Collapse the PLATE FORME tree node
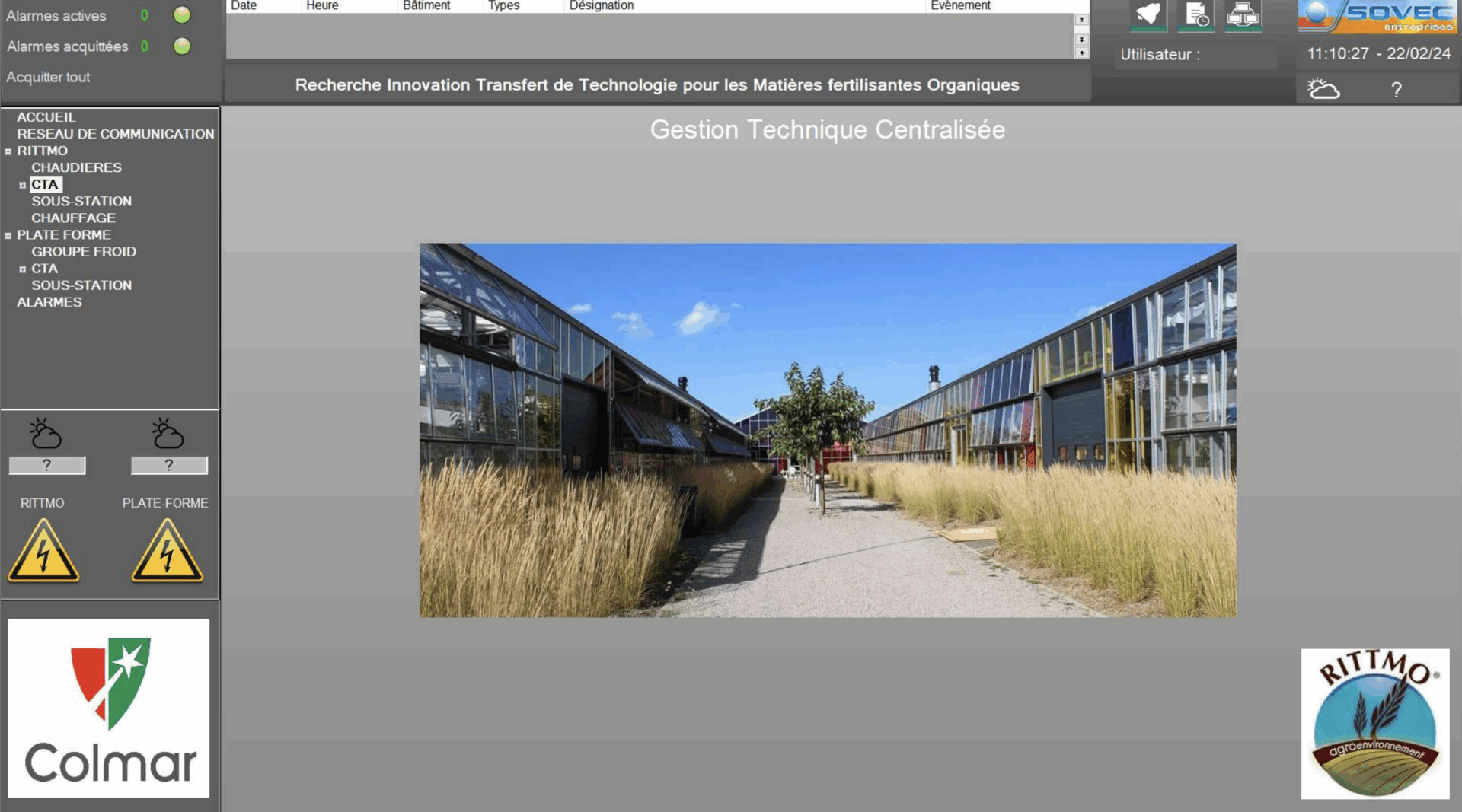The width and height of the screenshot is (1462, 812). pos(8,236)
